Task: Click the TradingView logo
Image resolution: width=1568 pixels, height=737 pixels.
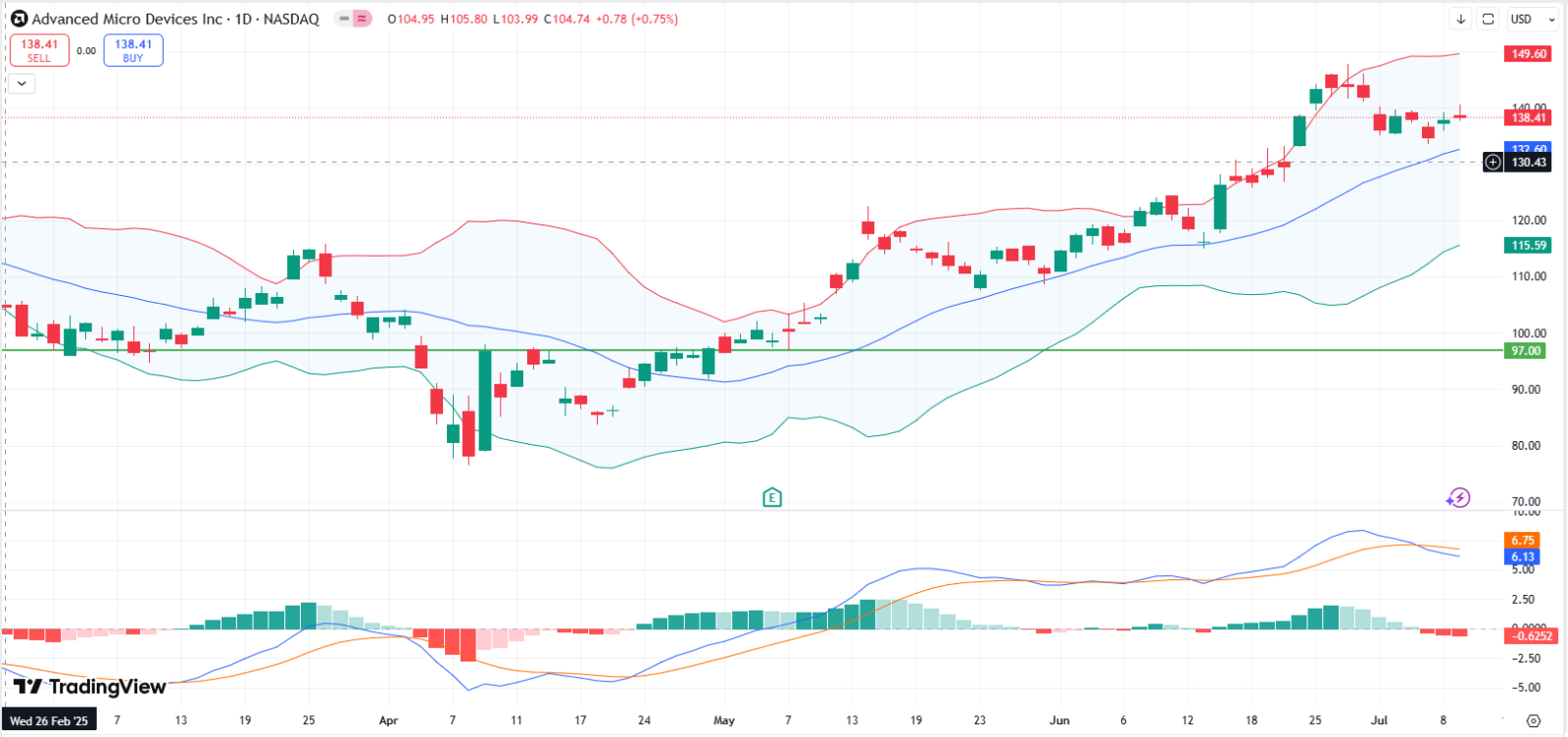Action: 90,687
